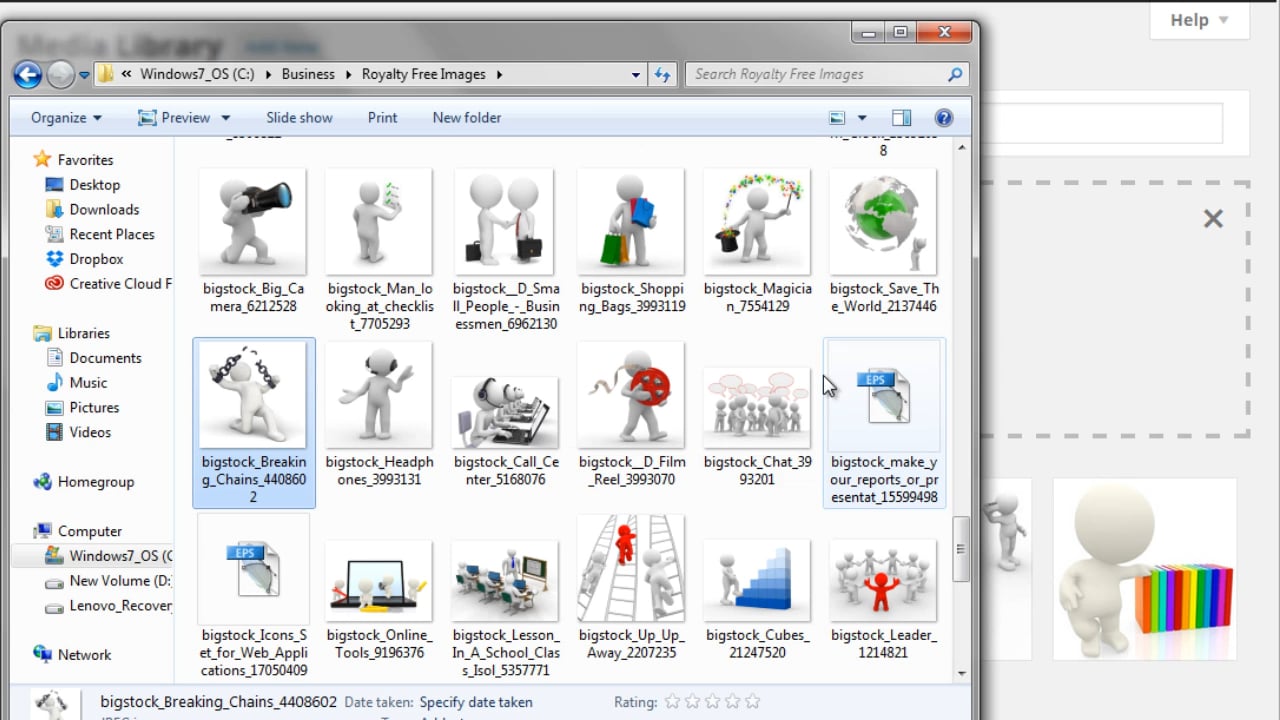Select the Recent Places shortcut
1280x720 pixels.
pos(108,234)
